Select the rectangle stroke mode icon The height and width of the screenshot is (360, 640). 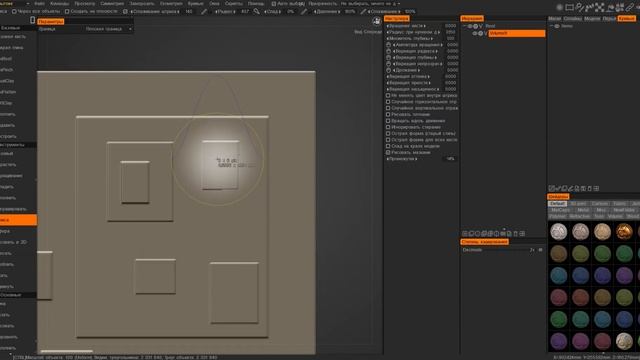569,7
